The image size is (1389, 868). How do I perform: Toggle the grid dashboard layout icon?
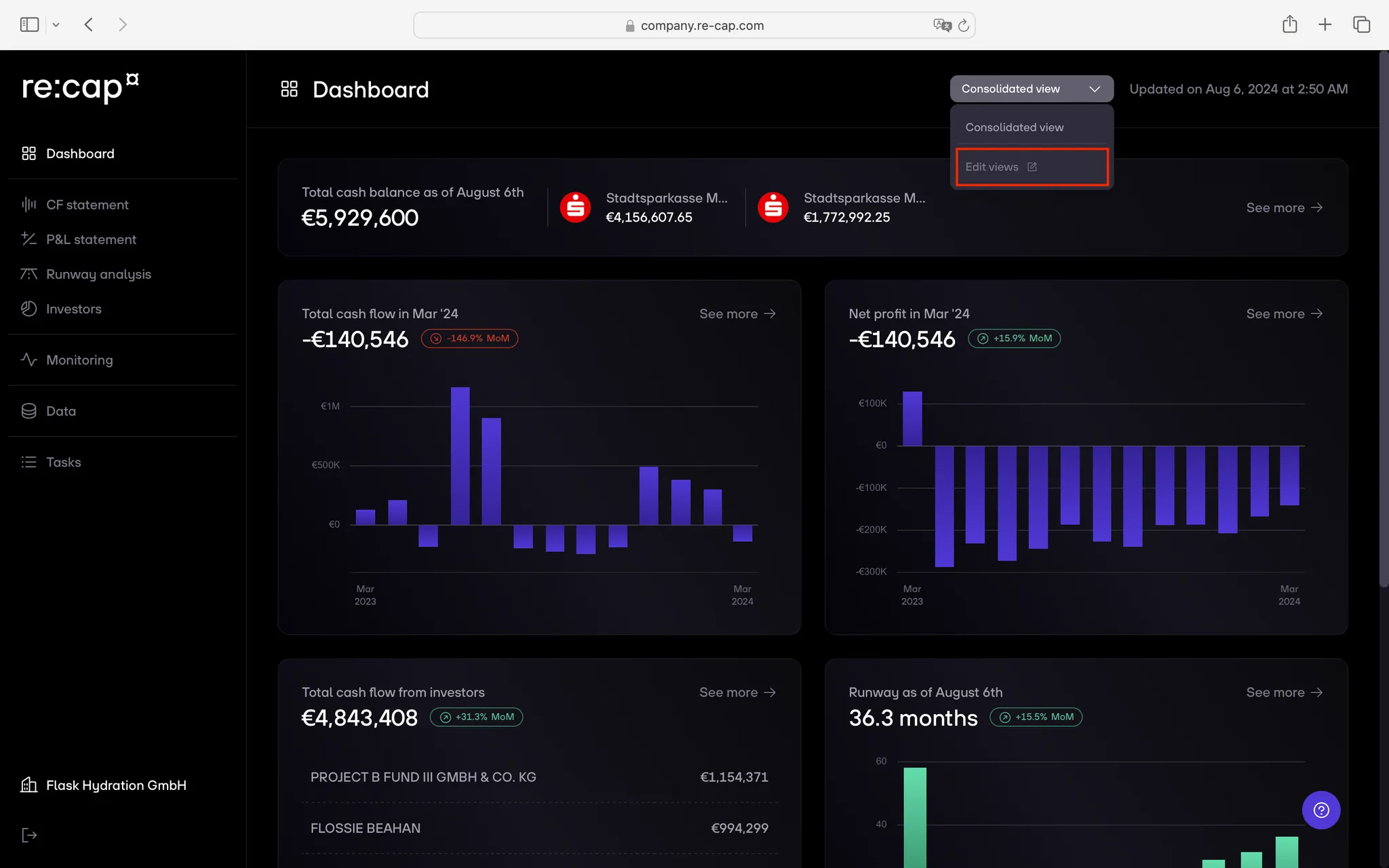point(290,89)
